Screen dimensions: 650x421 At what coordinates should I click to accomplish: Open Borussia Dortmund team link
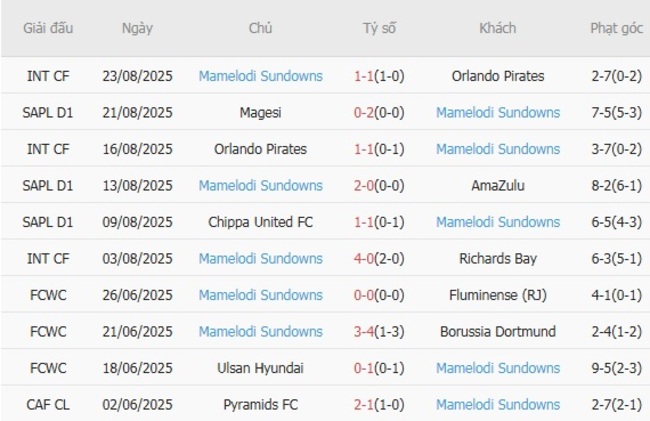pyautogui.click(x=497, y=332)
